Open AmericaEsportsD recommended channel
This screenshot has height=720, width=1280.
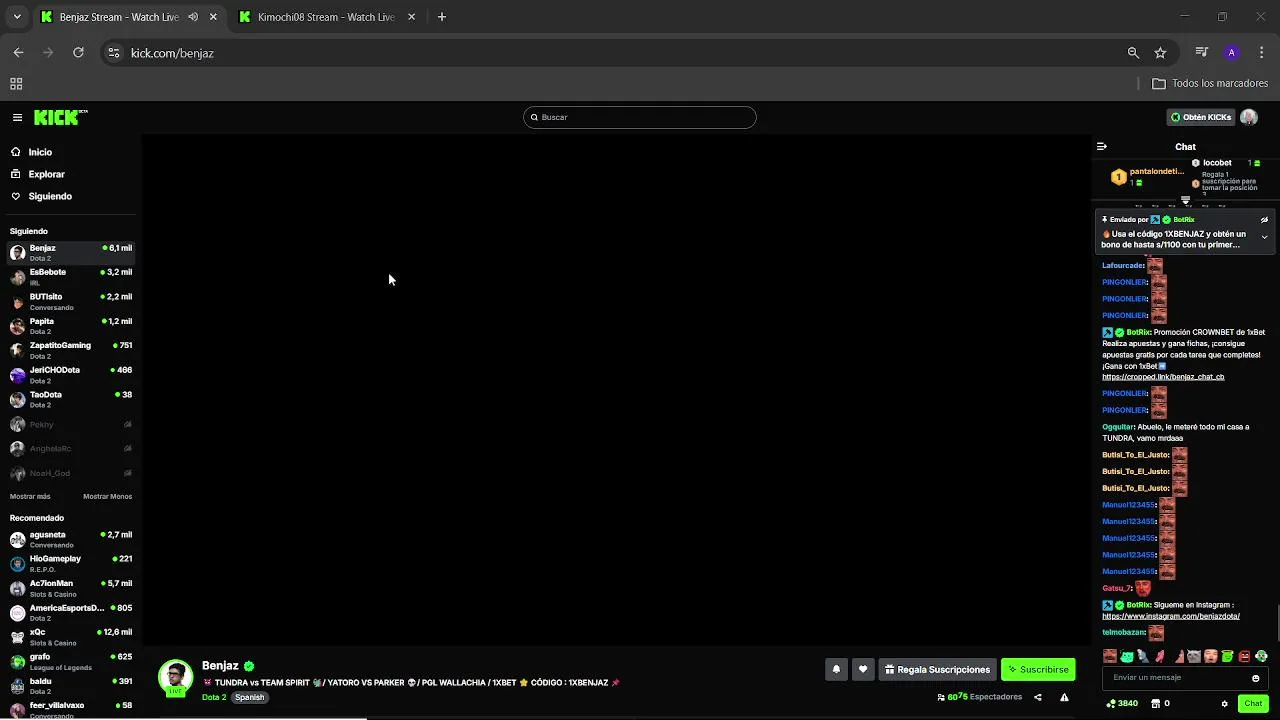point(70,613)
